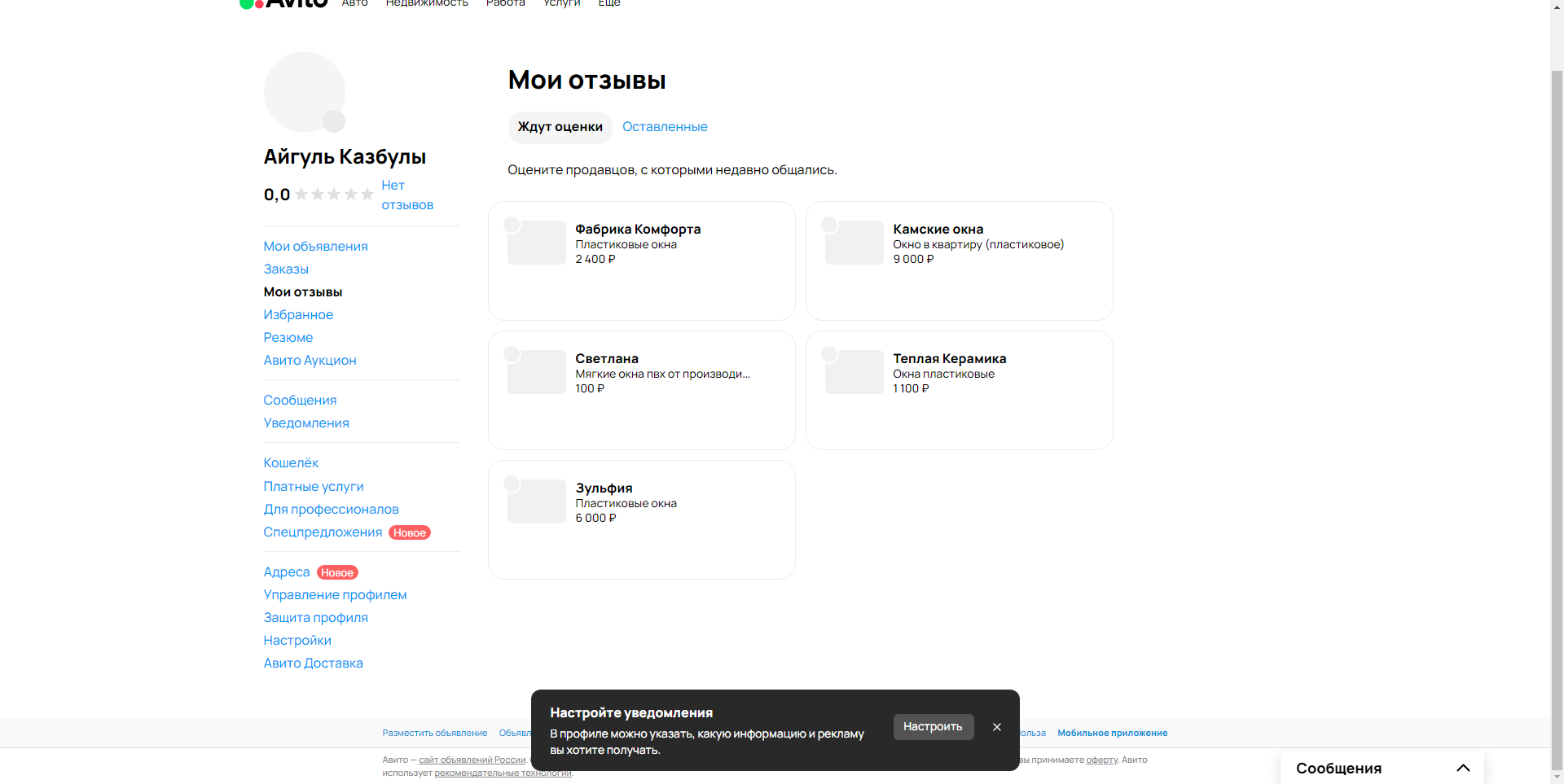
Task: Open Авито Аукцион in sidebar
Action: click(310, 361)
